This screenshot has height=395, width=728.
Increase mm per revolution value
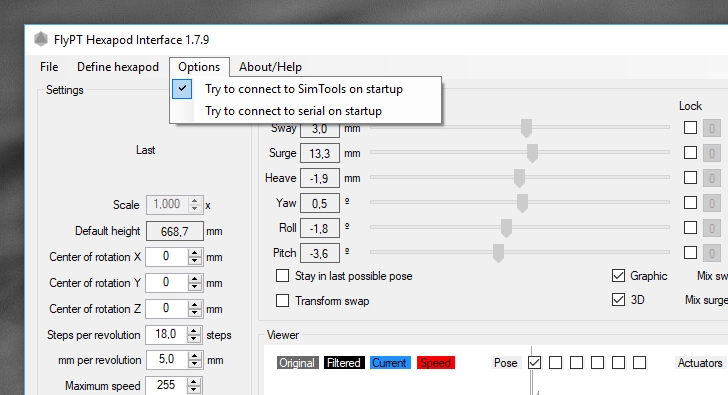click(195, 356)
